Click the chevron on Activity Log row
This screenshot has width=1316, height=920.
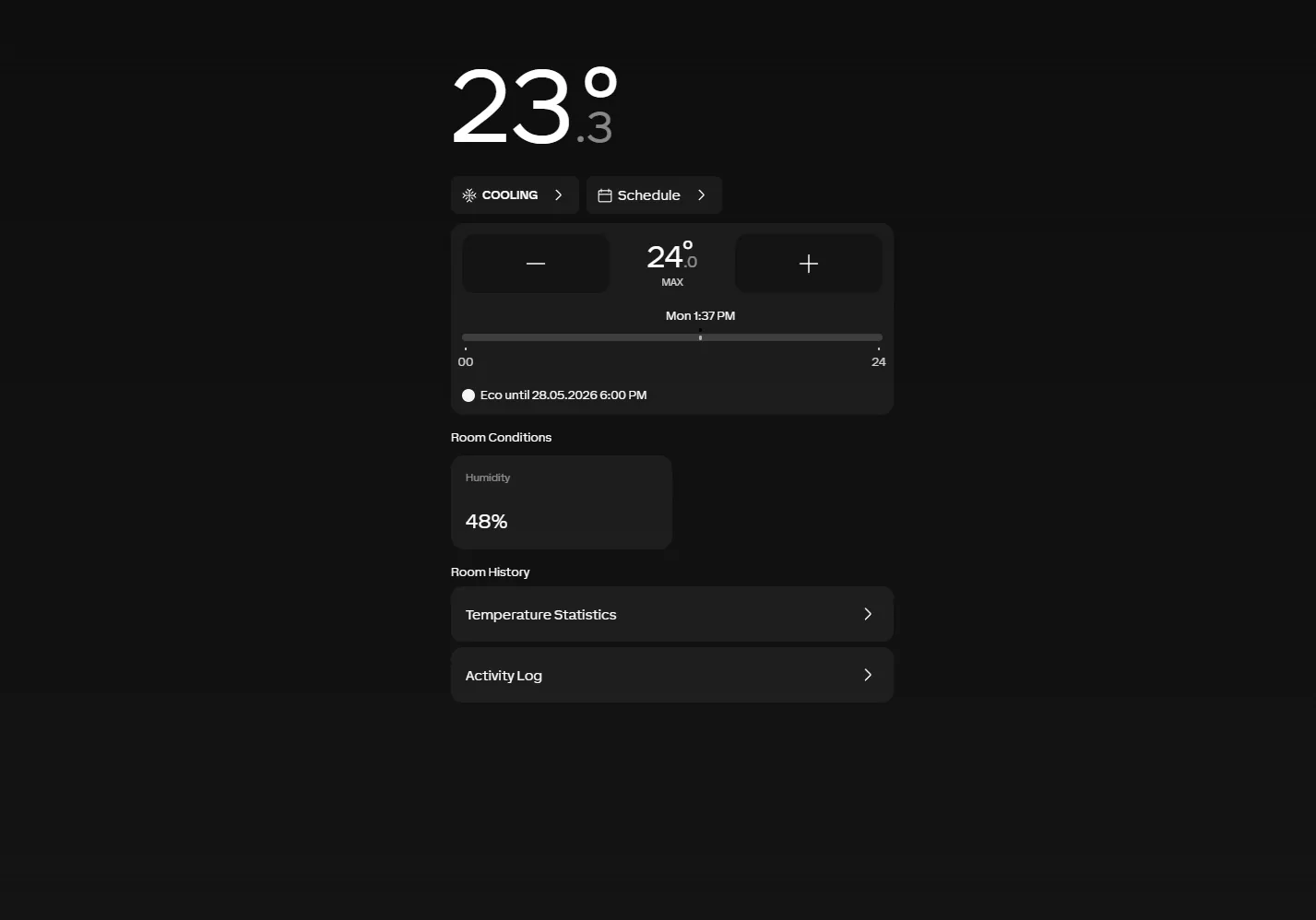(x=868, y=675)
